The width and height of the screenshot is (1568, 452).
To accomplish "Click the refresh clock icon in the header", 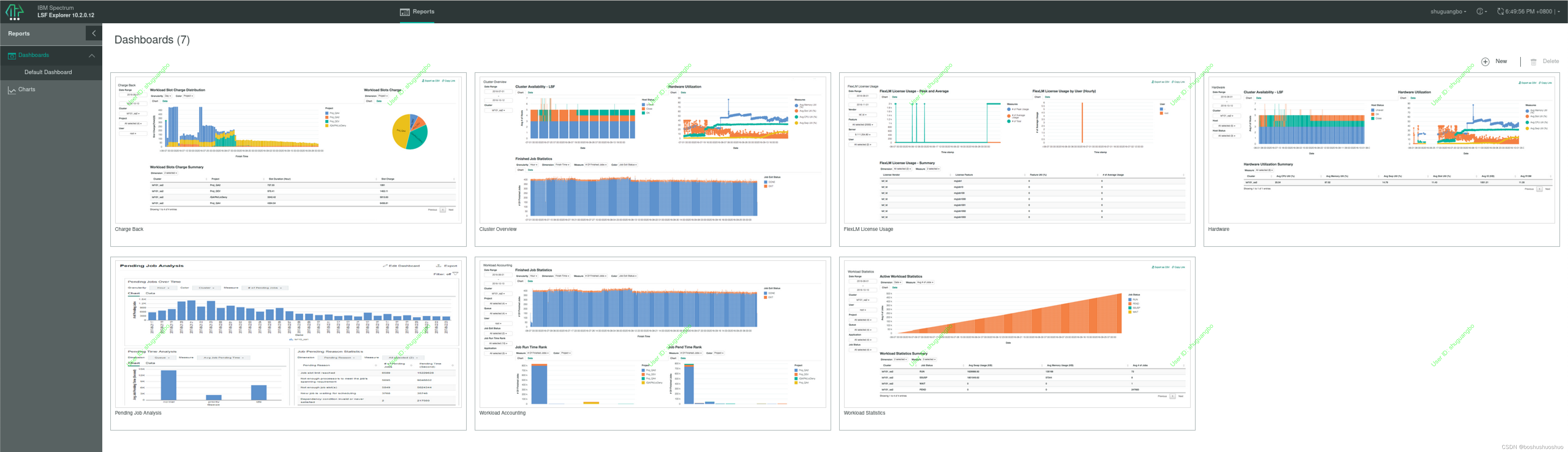I will (x=1500, y=12).
